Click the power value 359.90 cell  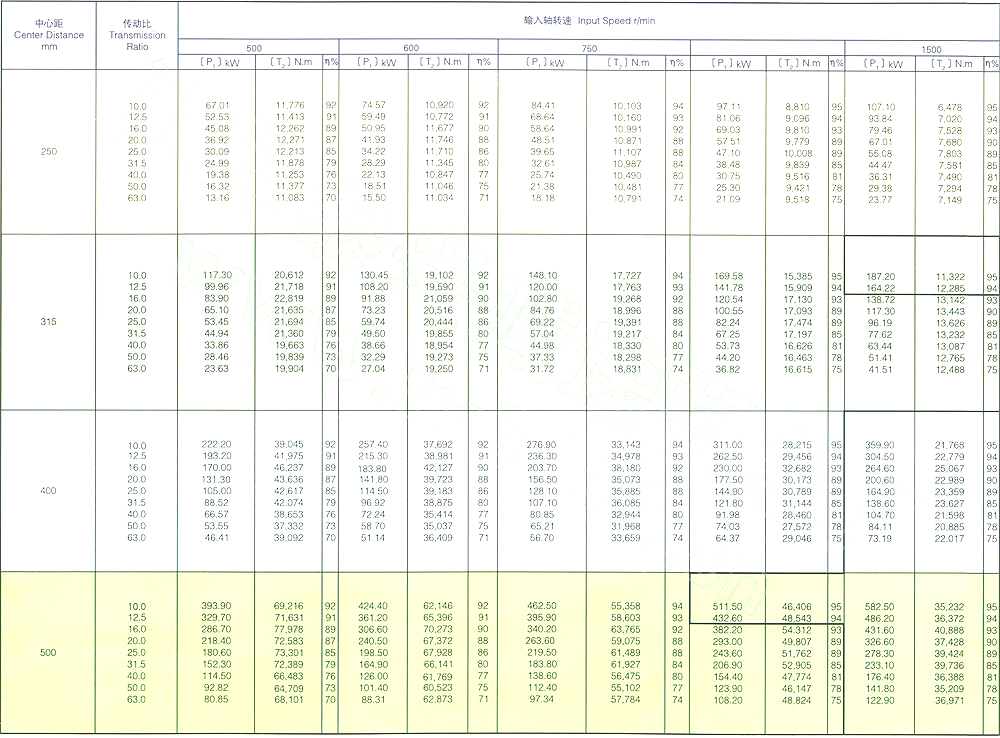point(881,445)
